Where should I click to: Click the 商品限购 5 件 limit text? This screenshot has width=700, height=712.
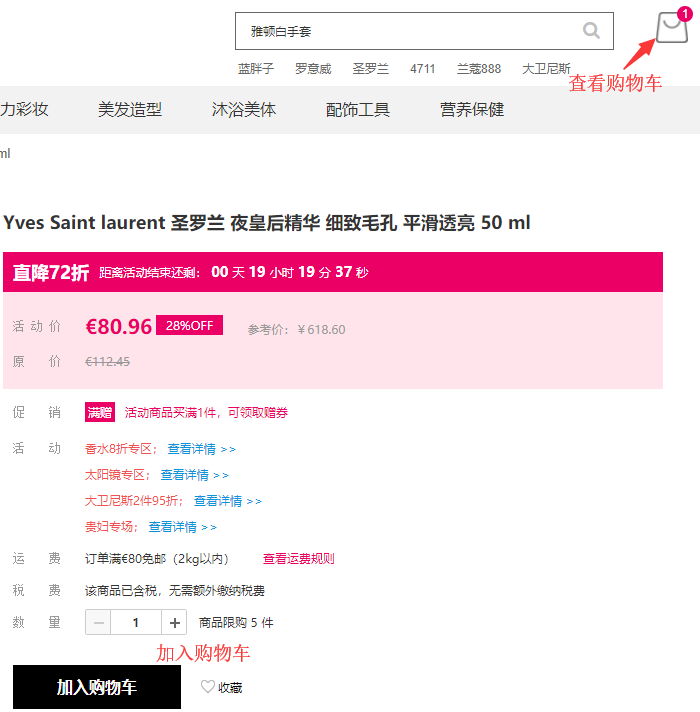click(x=236, y=622)
